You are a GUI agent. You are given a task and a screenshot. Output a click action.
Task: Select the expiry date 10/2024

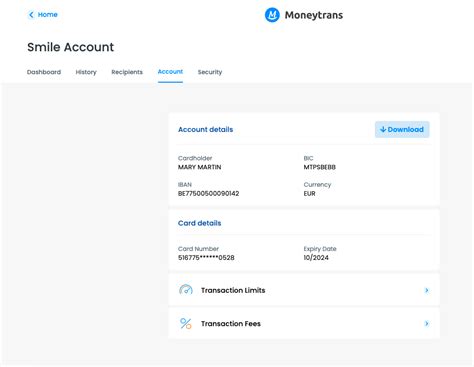point(316,257)
